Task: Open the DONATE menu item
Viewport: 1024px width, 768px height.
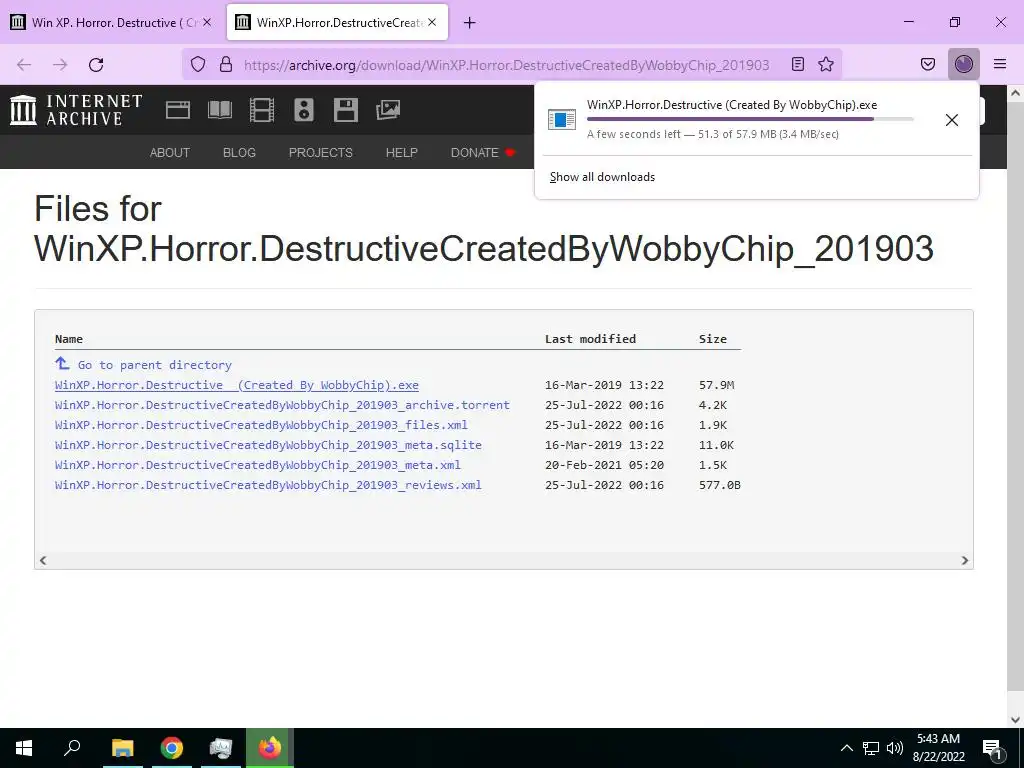Action: (482, 152)
